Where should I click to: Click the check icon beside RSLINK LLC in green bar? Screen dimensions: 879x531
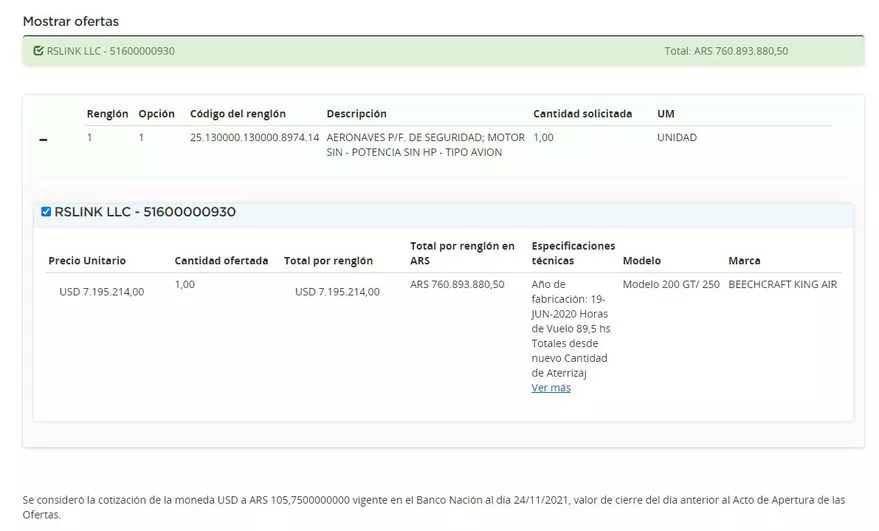[38, 51]
